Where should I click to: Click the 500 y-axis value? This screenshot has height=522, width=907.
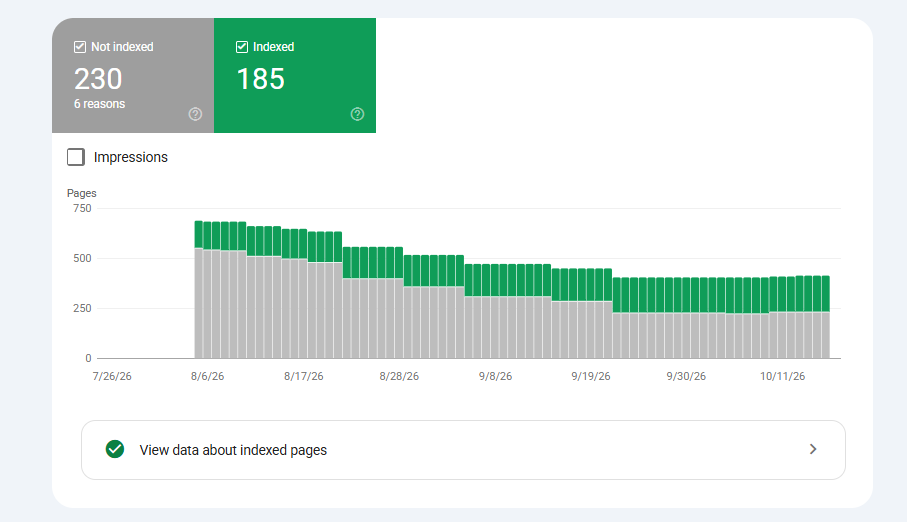(x=82, y=258)
